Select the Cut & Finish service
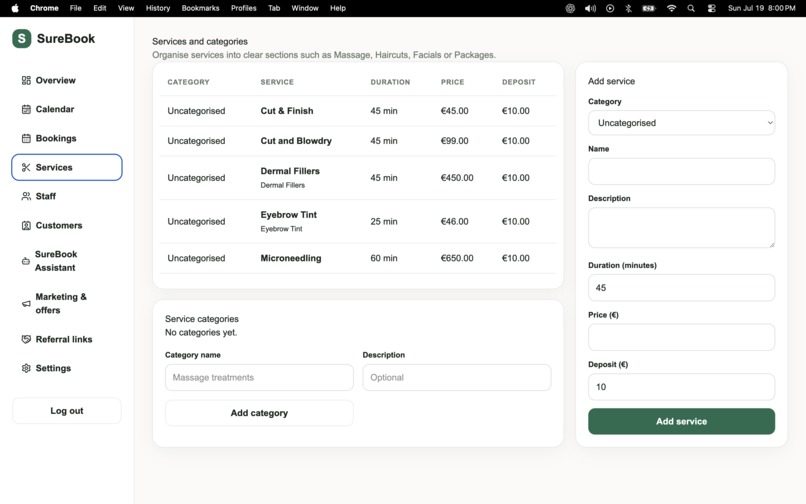Image resolution: width=806 pixels, height=504 pixels. [287, 111]
